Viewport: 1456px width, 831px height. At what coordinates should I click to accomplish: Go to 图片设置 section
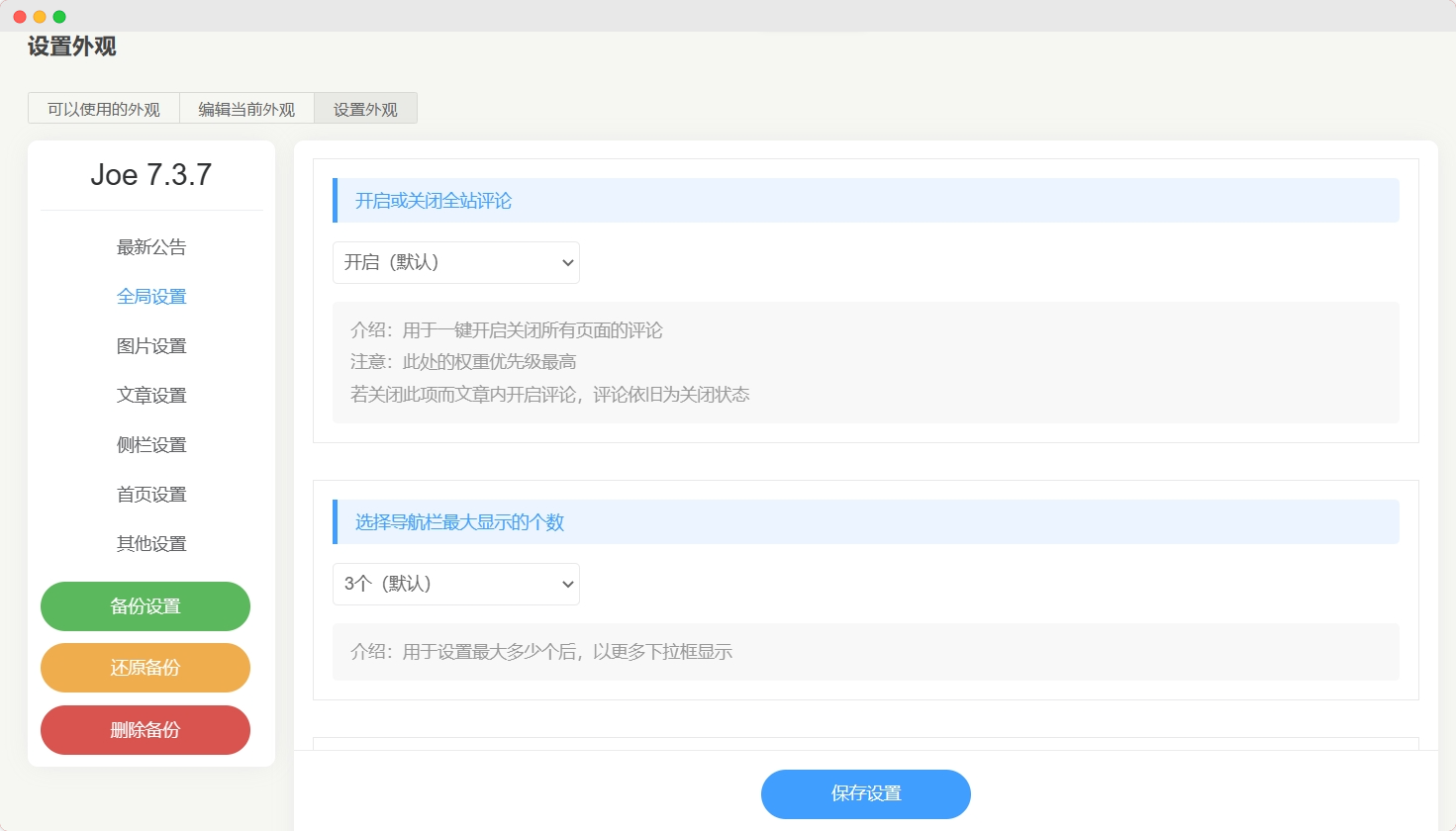[x=151, y=346]
